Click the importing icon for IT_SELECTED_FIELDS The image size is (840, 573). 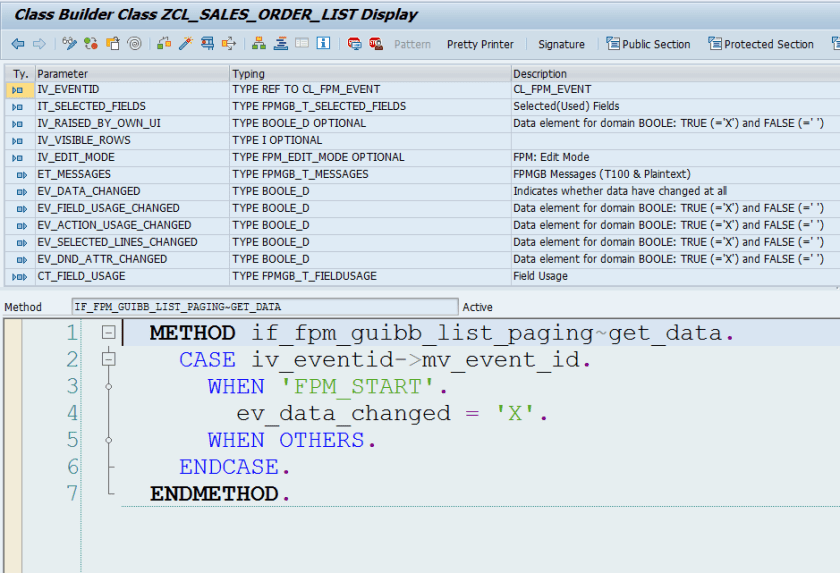tap(18, 107)
